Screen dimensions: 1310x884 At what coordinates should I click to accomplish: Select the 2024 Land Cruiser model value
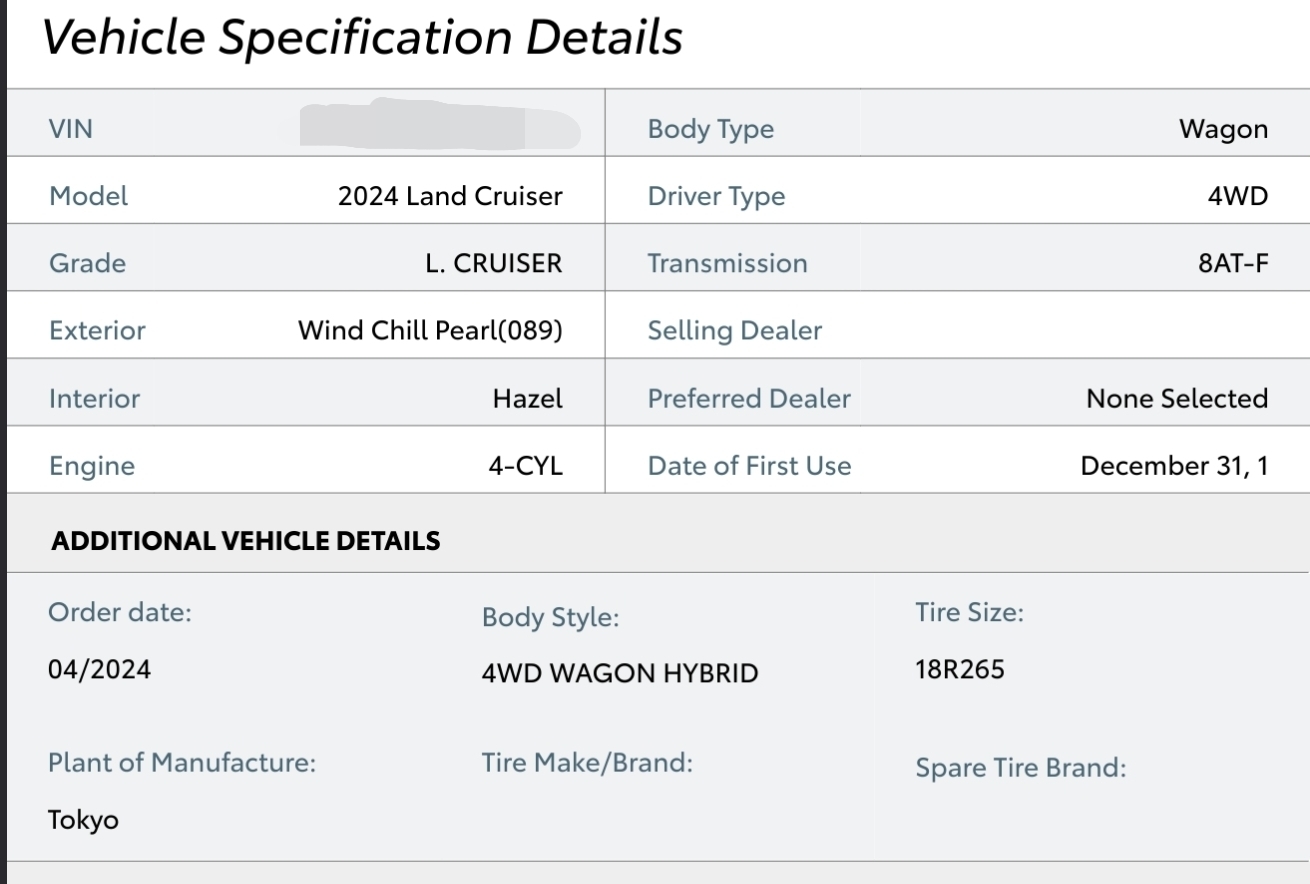[450, 196]
